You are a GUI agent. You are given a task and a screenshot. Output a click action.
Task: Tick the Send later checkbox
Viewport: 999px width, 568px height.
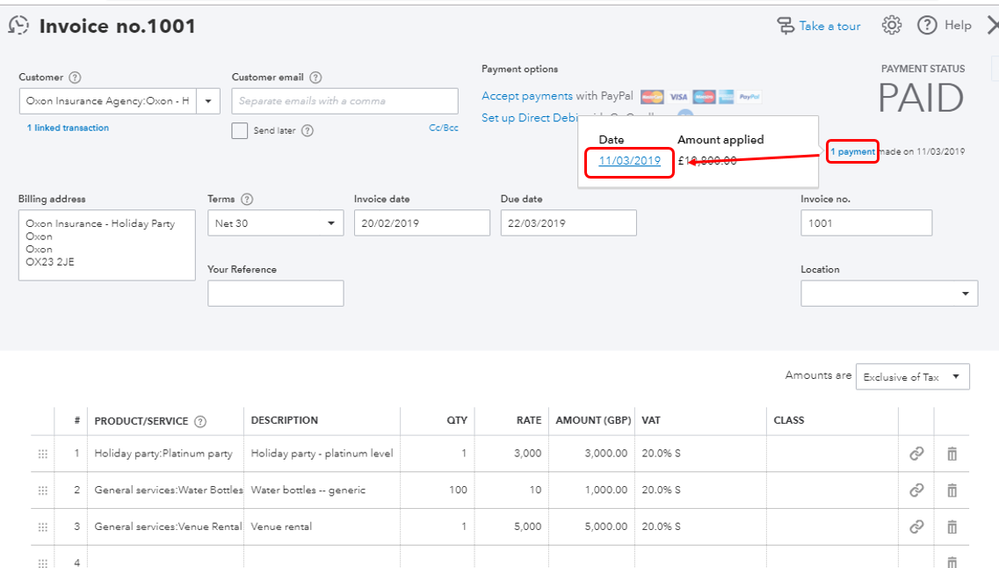pyautogui.click(x=240, y=131)
